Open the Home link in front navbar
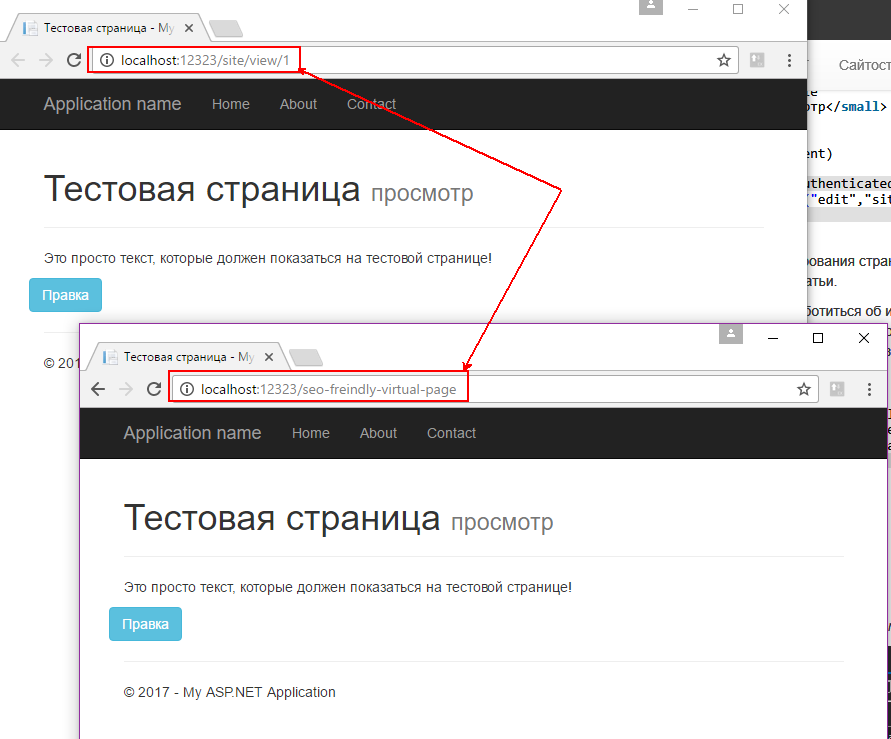Screen dimensions: 891x739 [x=311, y=433]
